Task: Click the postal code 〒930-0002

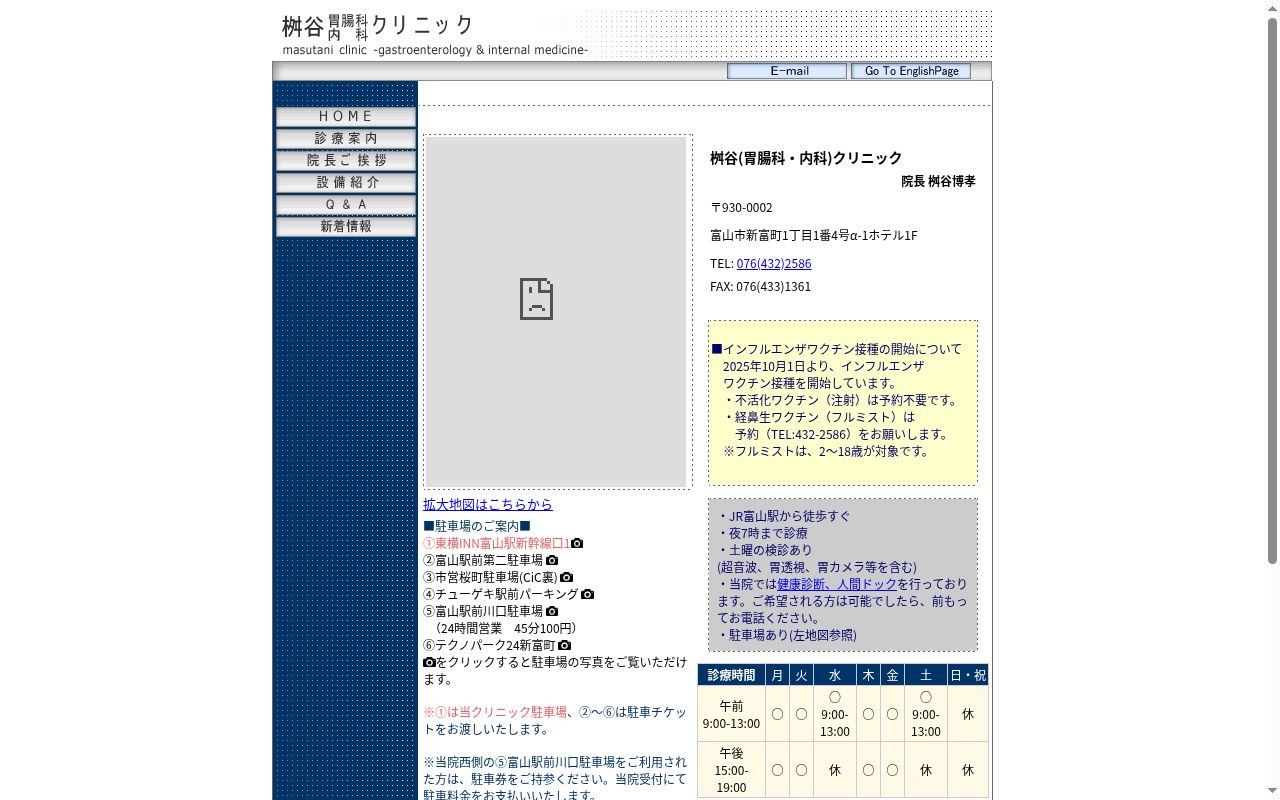Action: [741, 207]
